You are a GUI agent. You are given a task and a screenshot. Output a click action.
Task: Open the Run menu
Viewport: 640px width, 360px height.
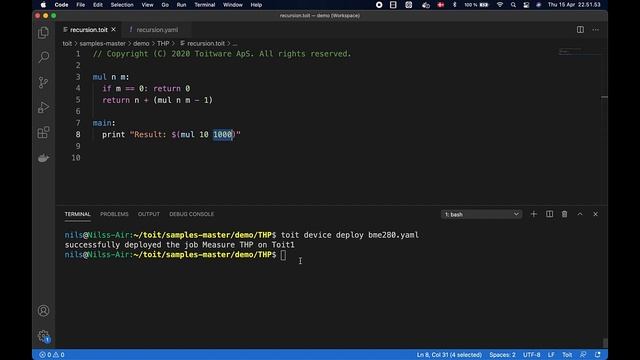[181, 5]
